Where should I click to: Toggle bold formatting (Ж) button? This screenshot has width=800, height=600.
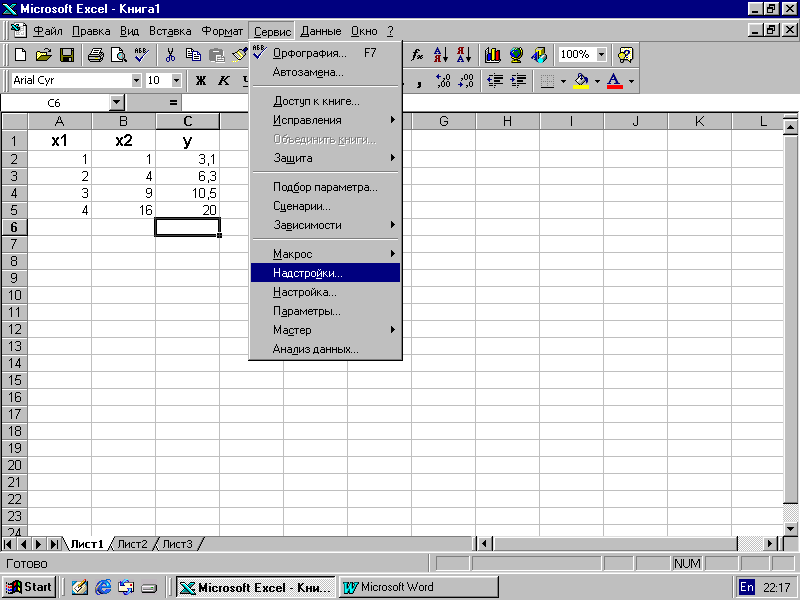pos(201,80)
